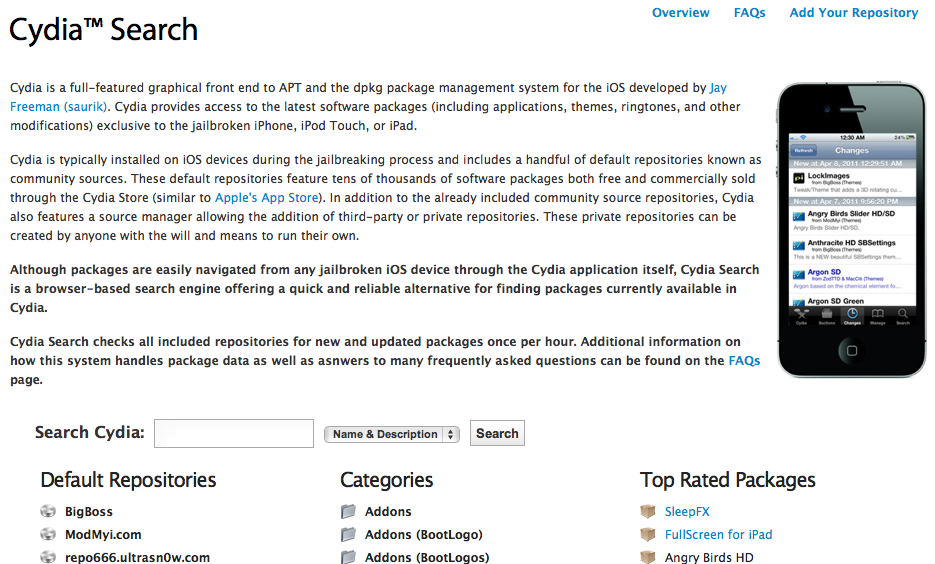Focus the Search Cydia text field
Screen dimensions: 935x564
[x=234, y=433]
